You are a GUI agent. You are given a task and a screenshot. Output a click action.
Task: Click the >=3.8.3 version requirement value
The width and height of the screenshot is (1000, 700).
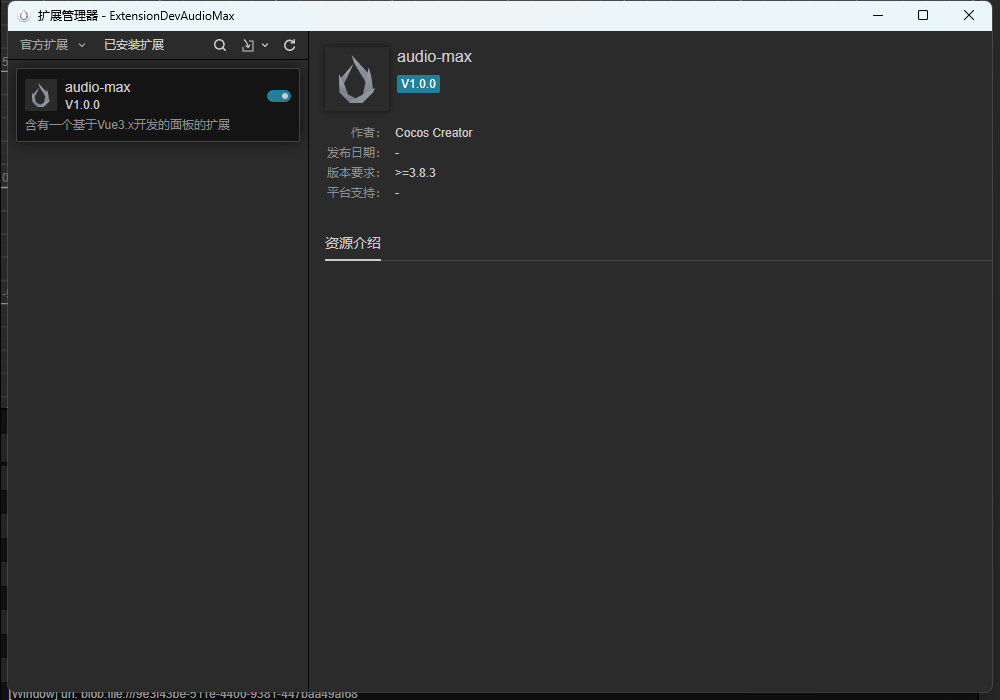click(x=415, y=173)
